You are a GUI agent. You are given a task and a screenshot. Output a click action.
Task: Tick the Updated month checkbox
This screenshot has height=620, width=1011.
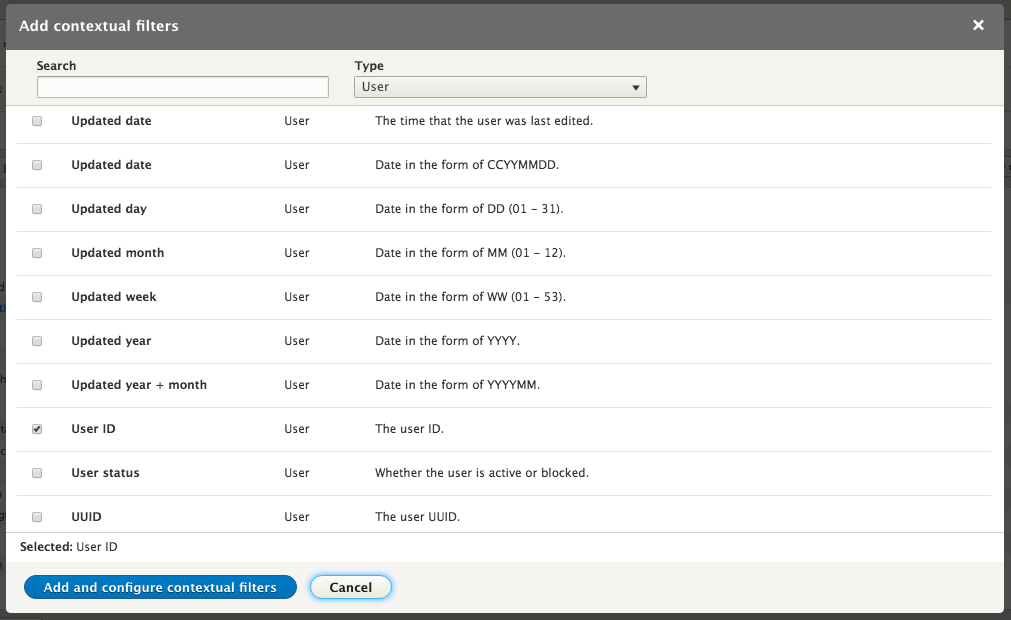[37, 253]
